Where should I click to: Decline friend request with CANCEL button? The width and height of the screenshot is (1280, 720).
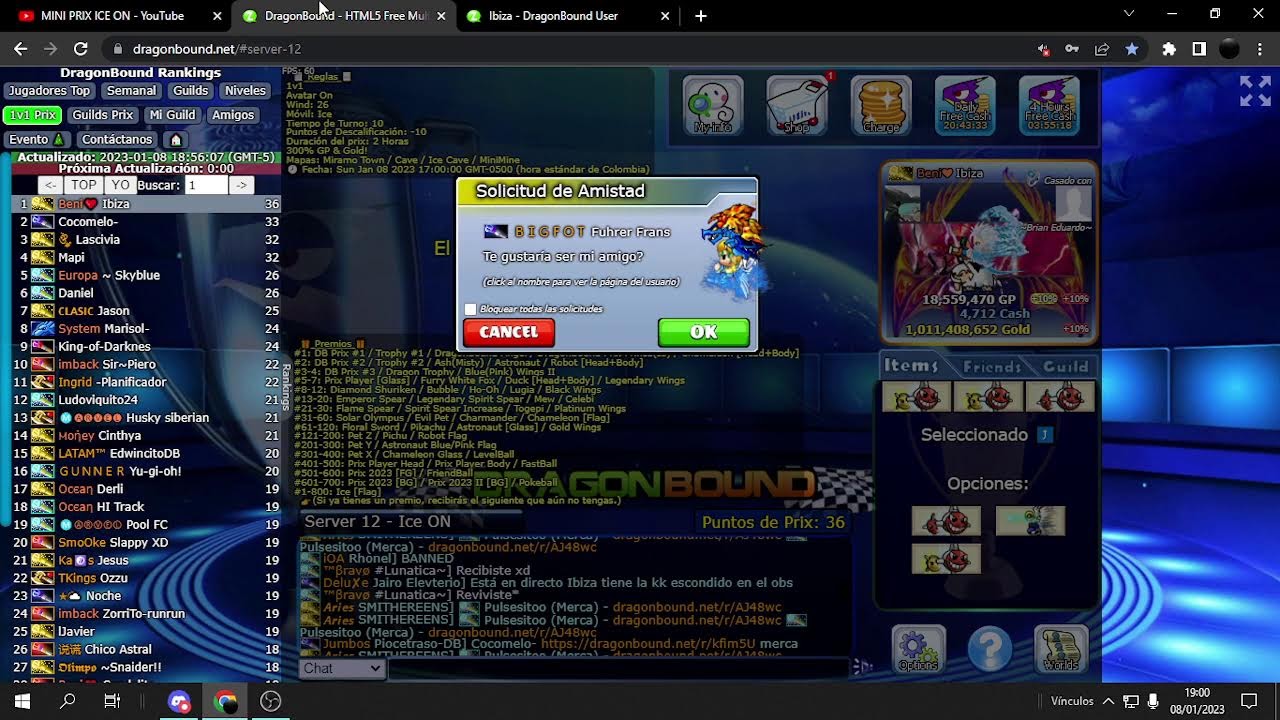[509, 332]
